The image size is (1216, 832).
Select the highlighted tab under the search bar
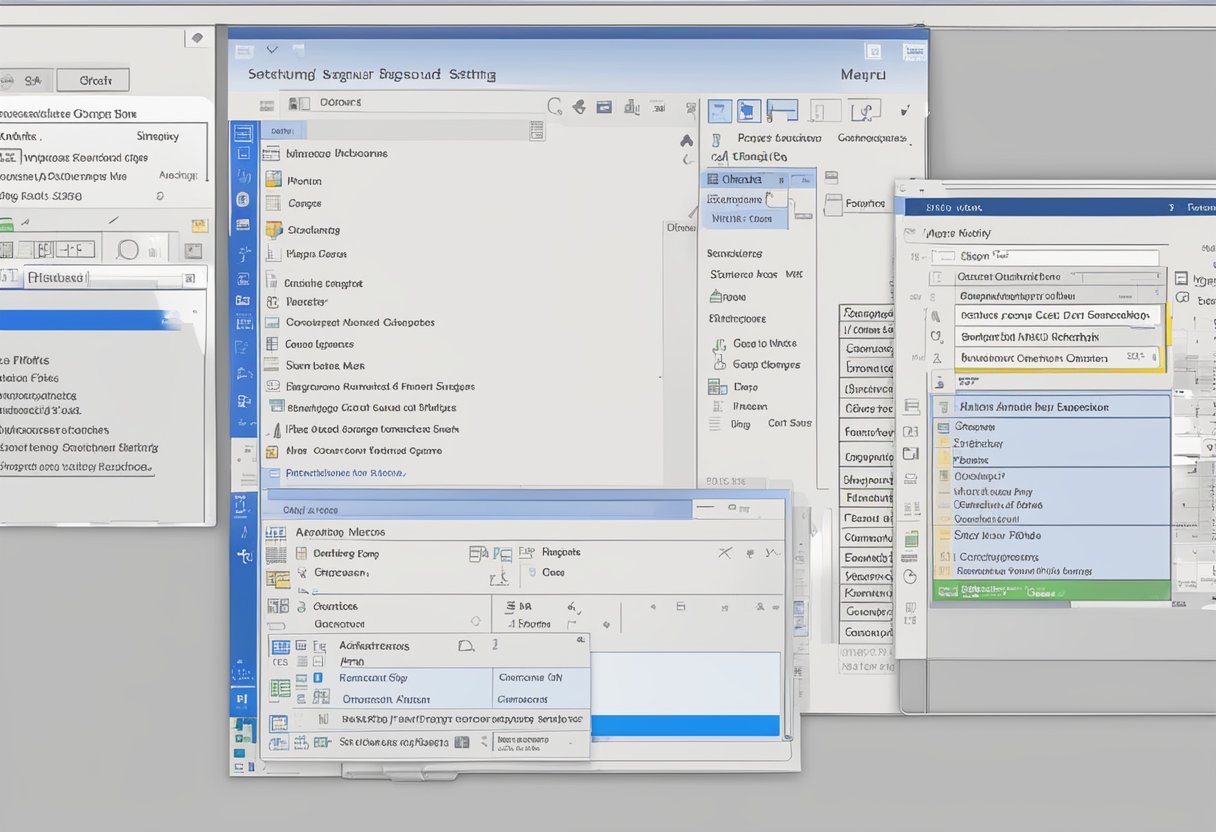[284, 130]
